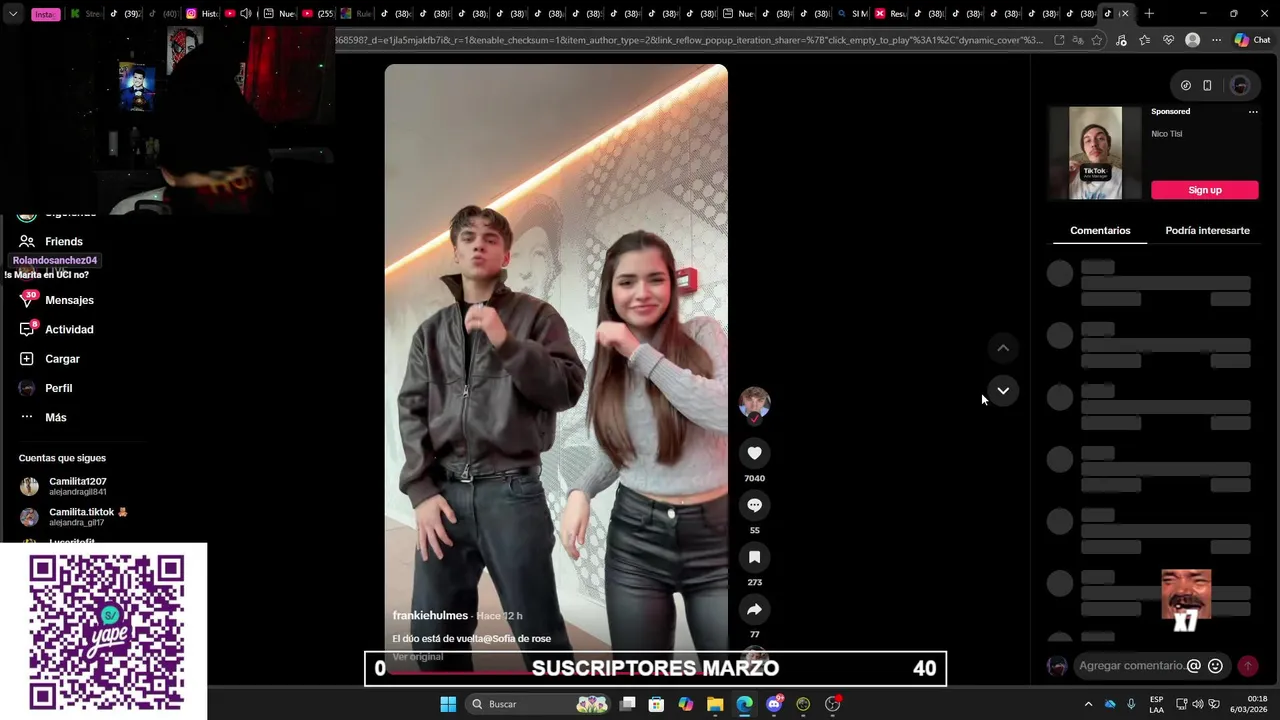
Task: Insert mention with the @ icon
Action: [1193, 666]
